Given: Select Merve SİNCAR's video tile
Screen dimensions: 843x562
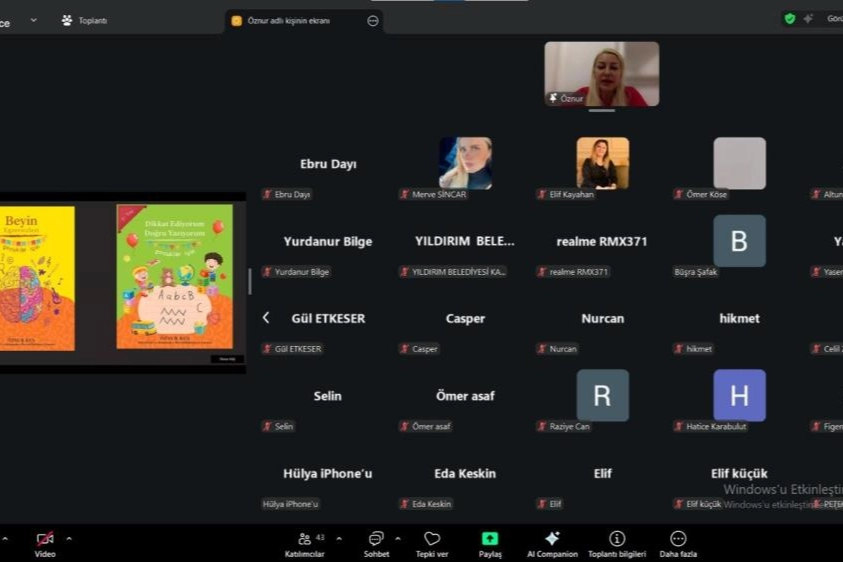Looking at the screenshot, I should 465,164.
